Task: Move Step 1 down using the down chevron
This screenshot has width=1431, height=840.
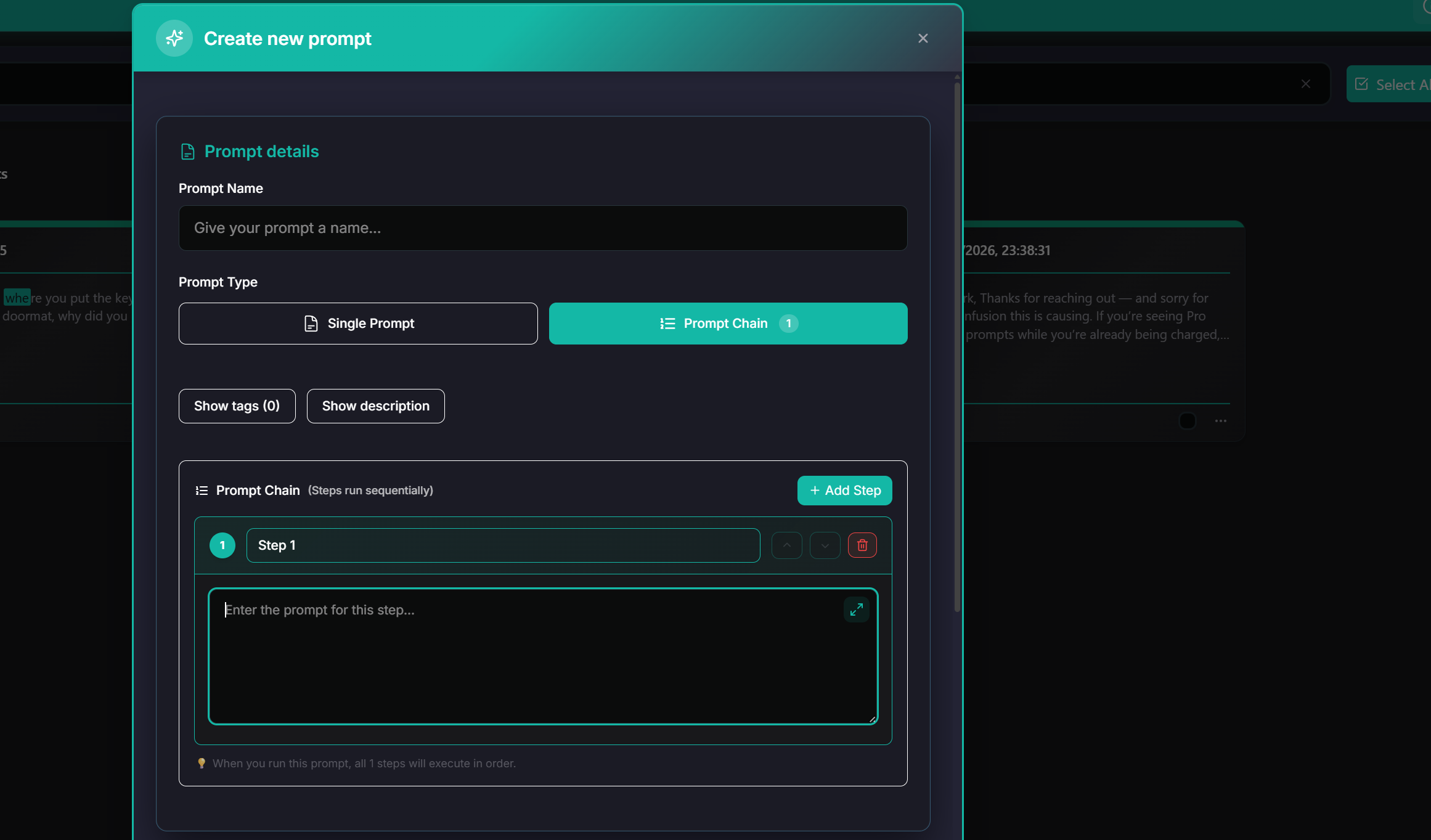Action: point(825,545)
